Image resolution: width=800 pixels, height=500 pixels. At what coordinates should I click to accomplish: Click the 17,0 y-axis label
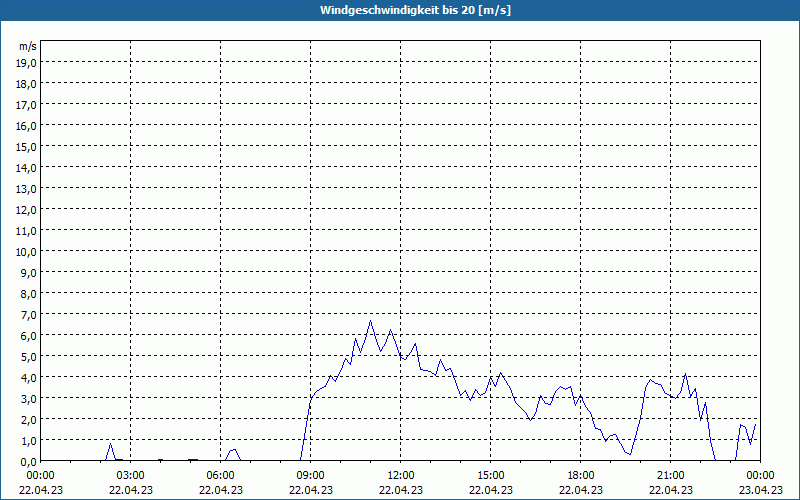27,105
